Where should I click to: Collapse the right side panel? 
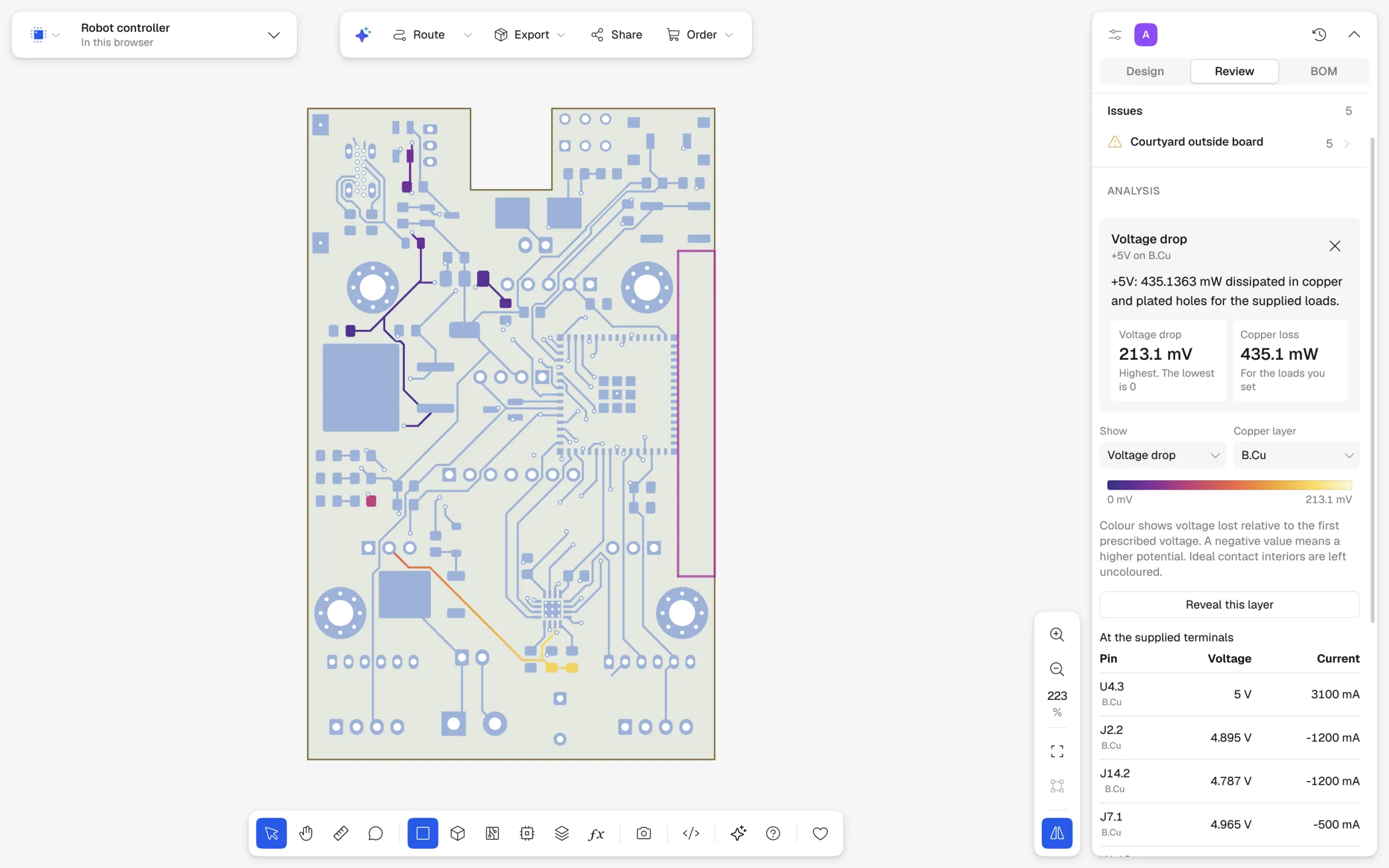pos(1353,34)
